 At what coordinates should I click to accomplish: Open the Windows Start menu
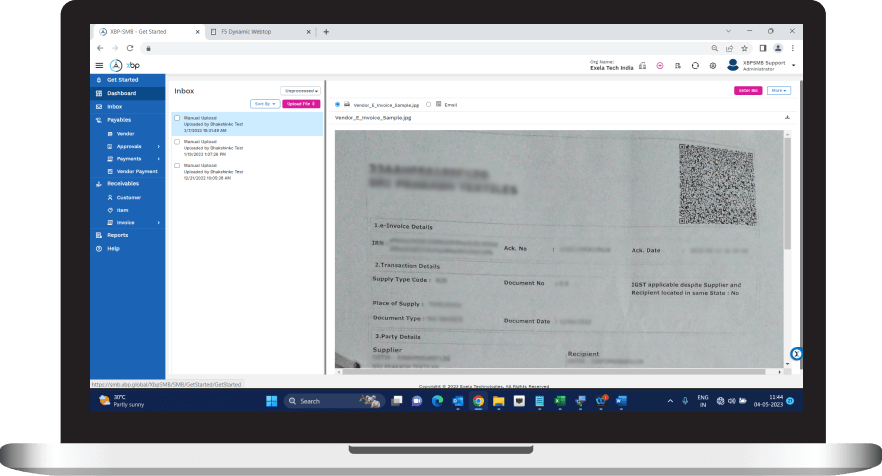(272, 401)
